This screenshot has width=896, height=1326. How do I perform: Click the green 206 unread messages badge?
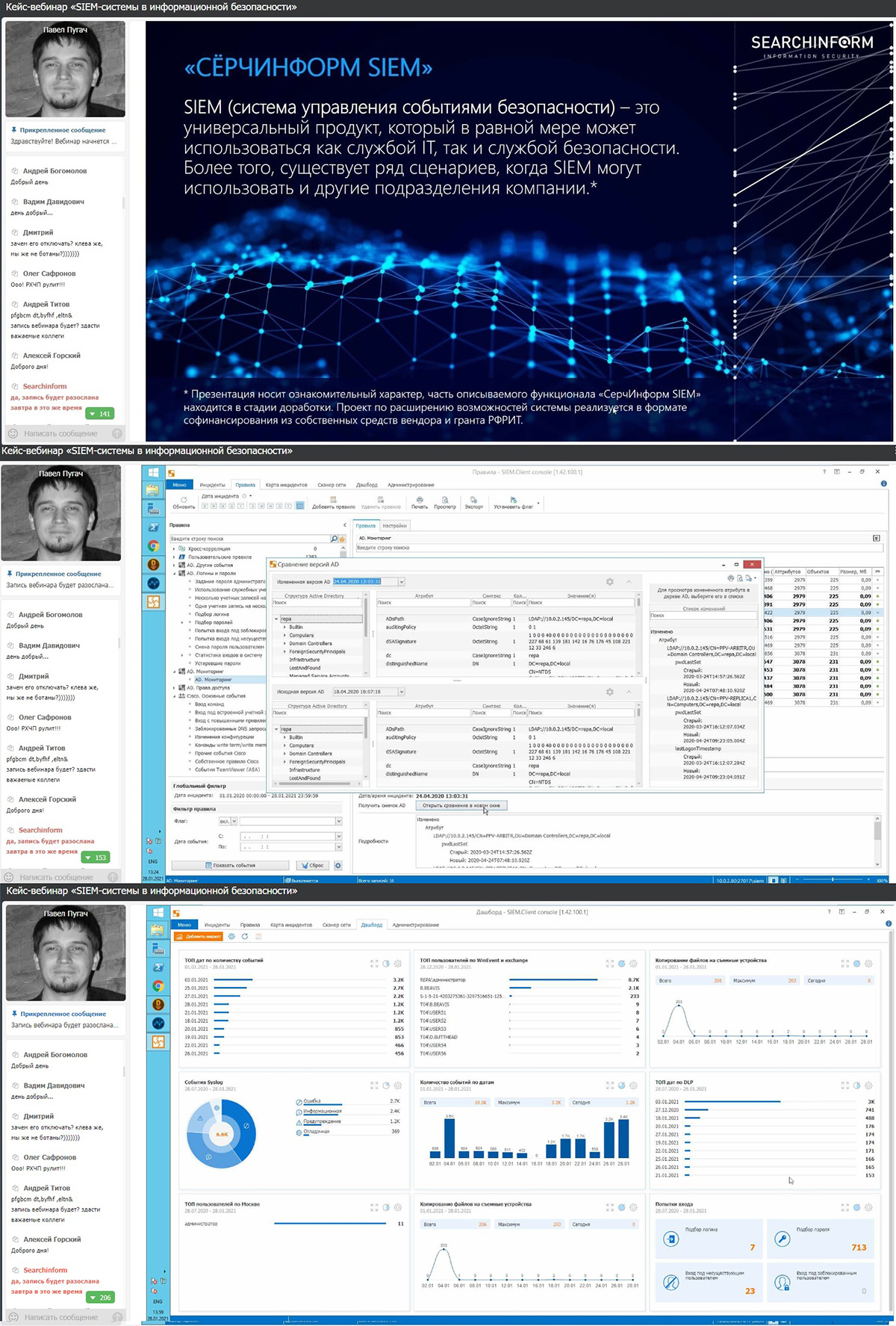(x=100, y=1298)
